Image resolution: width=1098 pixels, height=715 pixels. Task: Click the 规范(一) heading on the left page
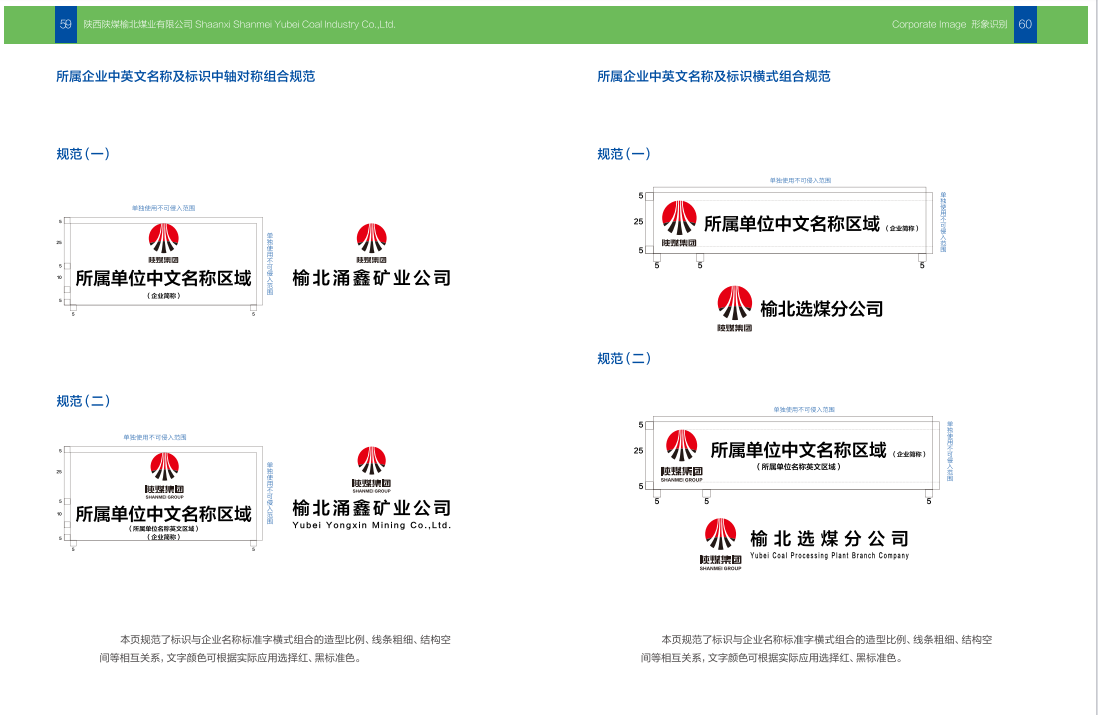point(83,154)
